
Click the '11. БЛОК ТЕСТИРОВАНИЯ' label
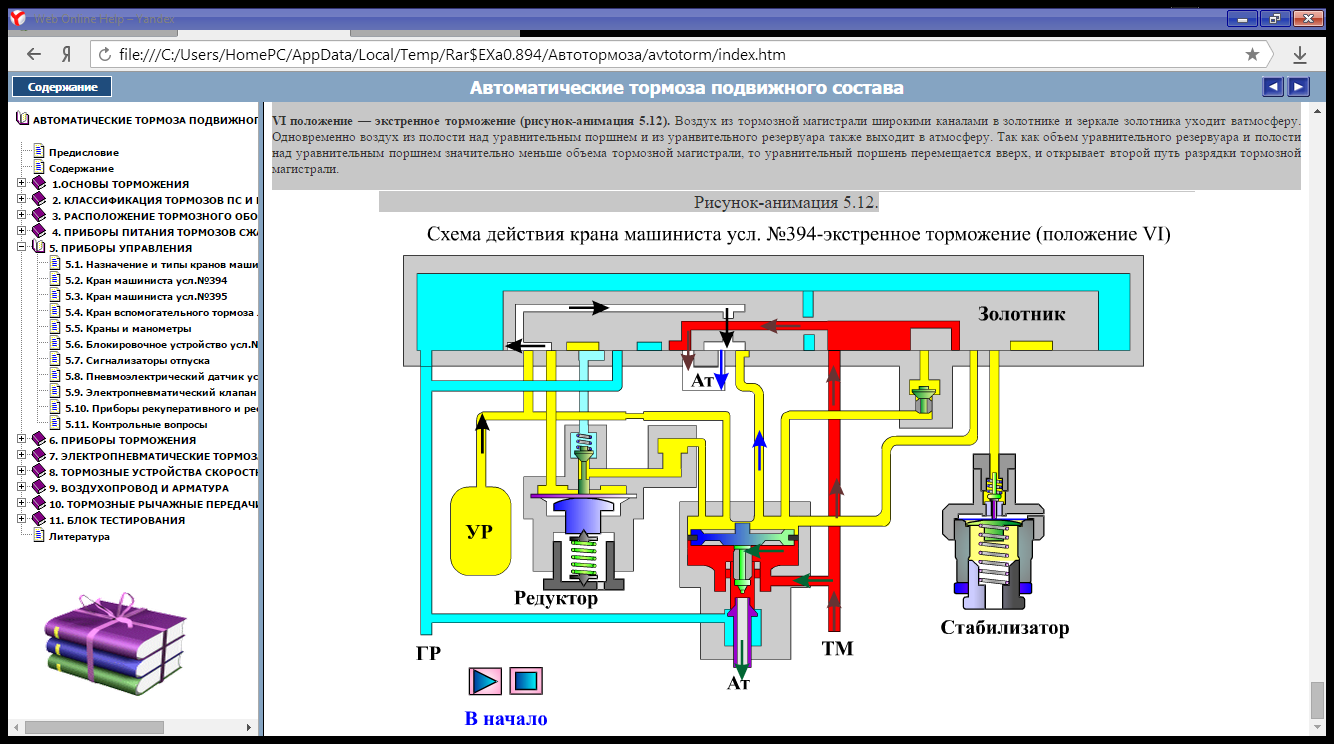point(117,520)
